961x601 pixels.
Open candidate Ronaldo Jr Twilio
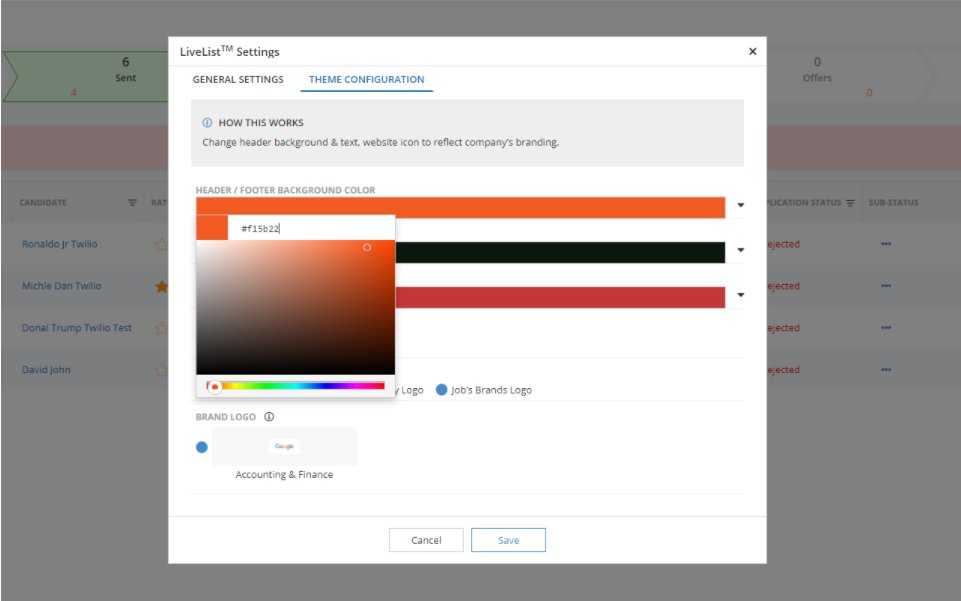point(59,244)
